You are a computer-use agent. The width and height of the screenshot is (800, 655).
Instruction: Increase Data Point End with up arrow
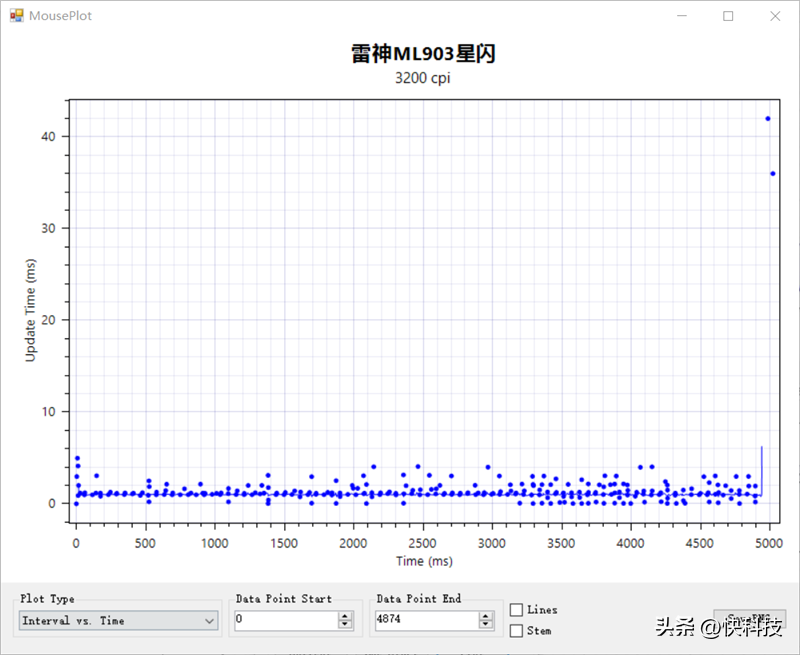point(486,616)
